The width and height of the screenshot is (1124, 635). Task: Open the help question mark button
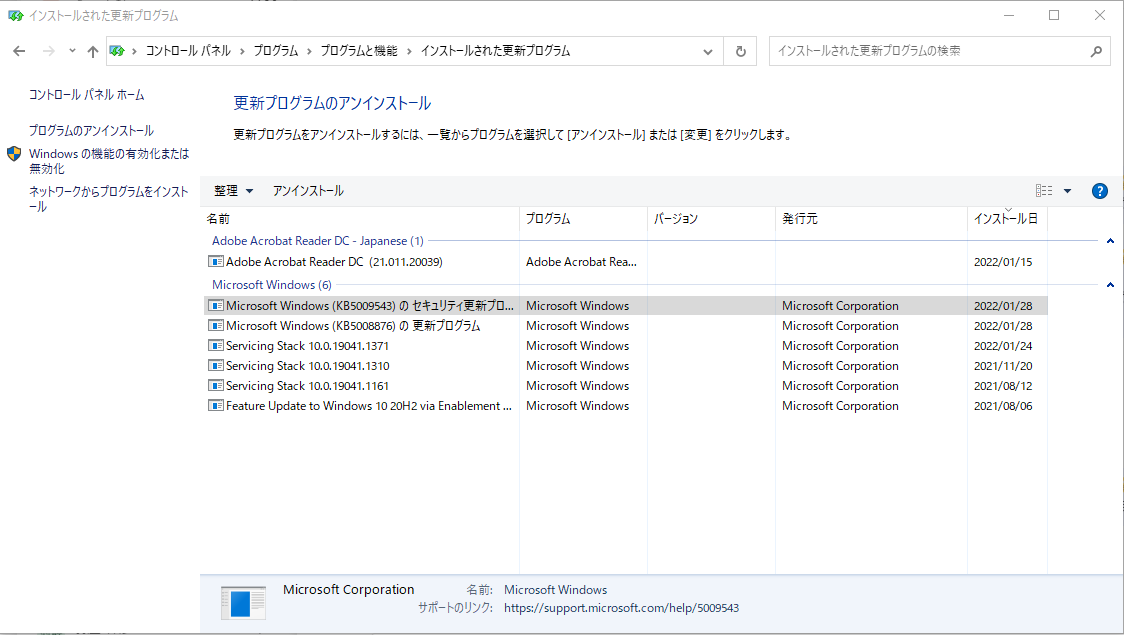tap(1100, 191)
